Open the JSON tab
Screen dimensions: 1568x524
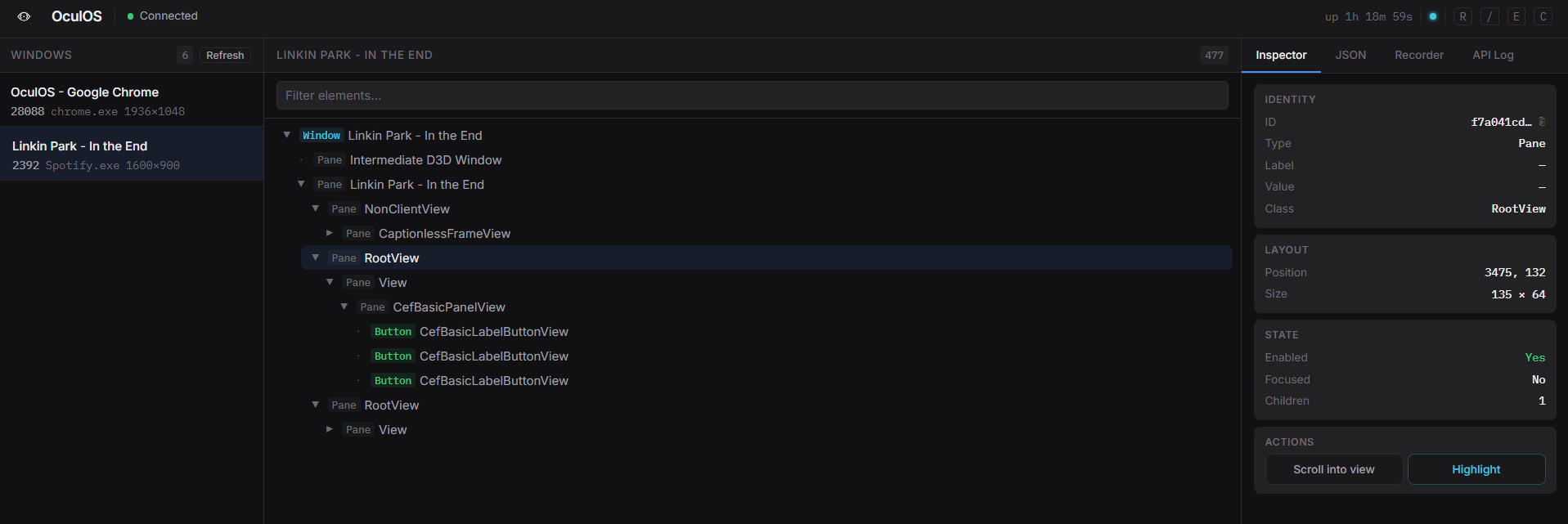[x=1350, y=55]
